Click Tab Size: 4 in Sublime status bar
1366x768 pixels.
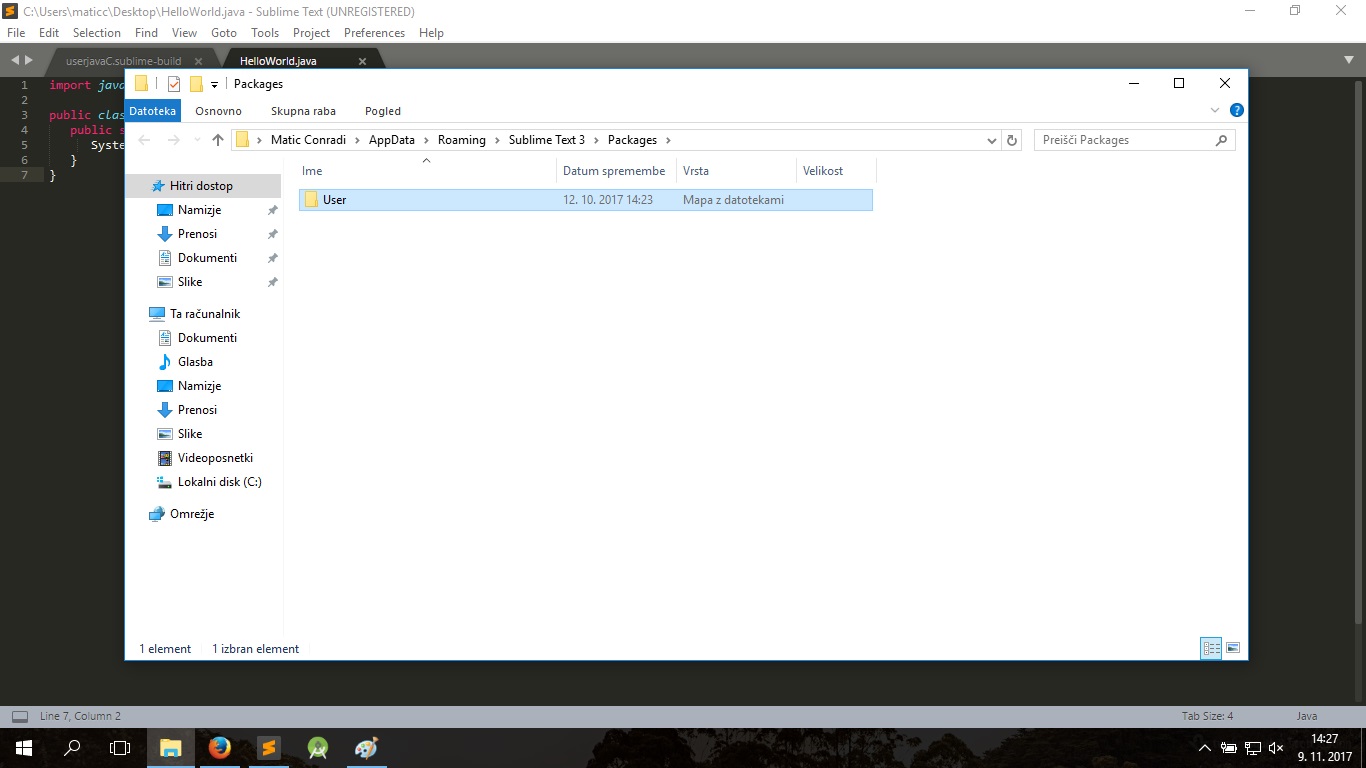(x=1207, y=716)
